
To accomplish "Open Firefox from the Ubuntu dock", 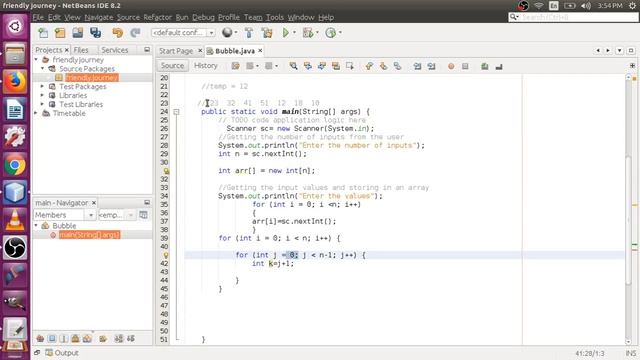I will pos(15,81).
